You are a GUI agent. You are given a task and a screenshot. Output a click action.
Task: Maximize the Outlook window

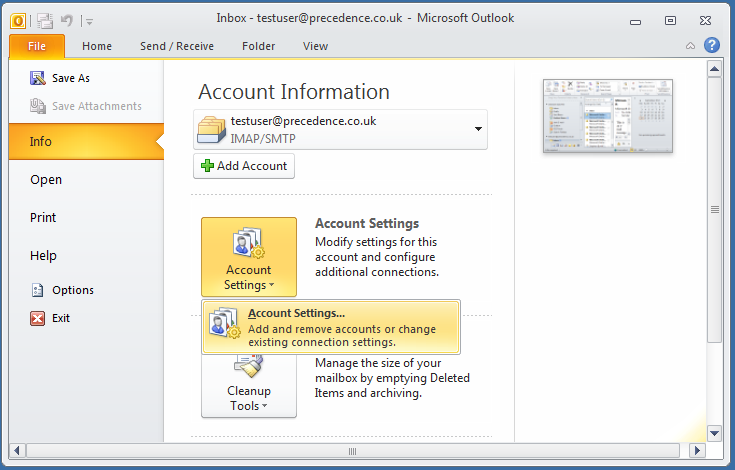pyautogui.click(x=670, y=21)
